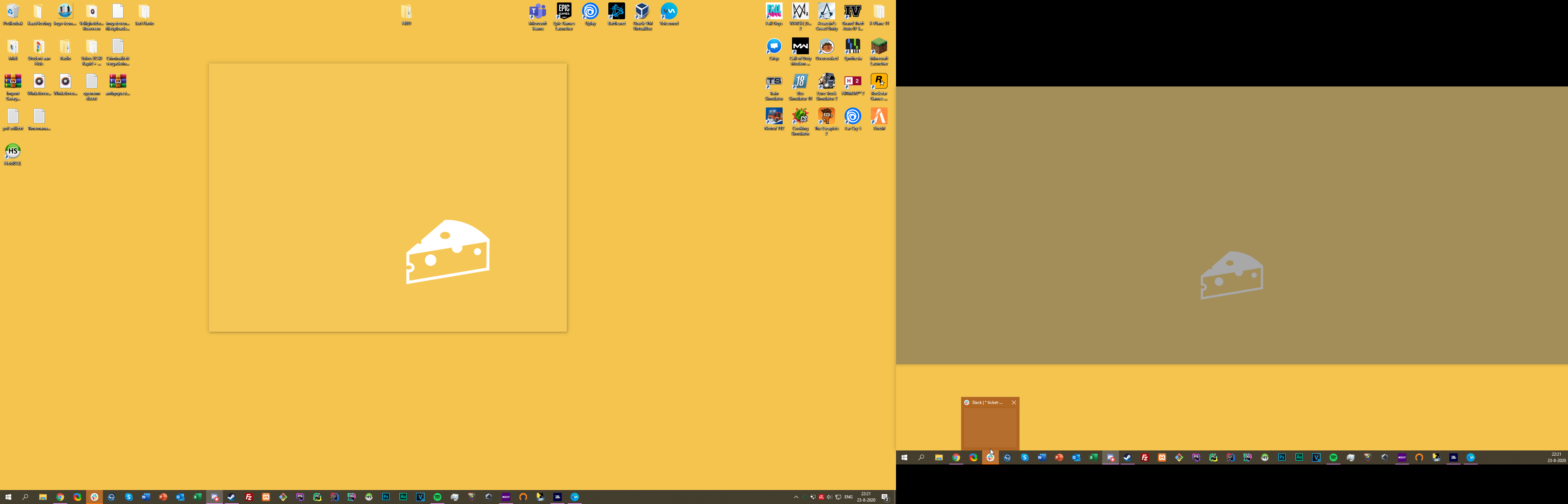Open the Minecraft Launcher shortcut
Image resolution: width=1568 pixels, height=504 pixels.
coord(878,47)
